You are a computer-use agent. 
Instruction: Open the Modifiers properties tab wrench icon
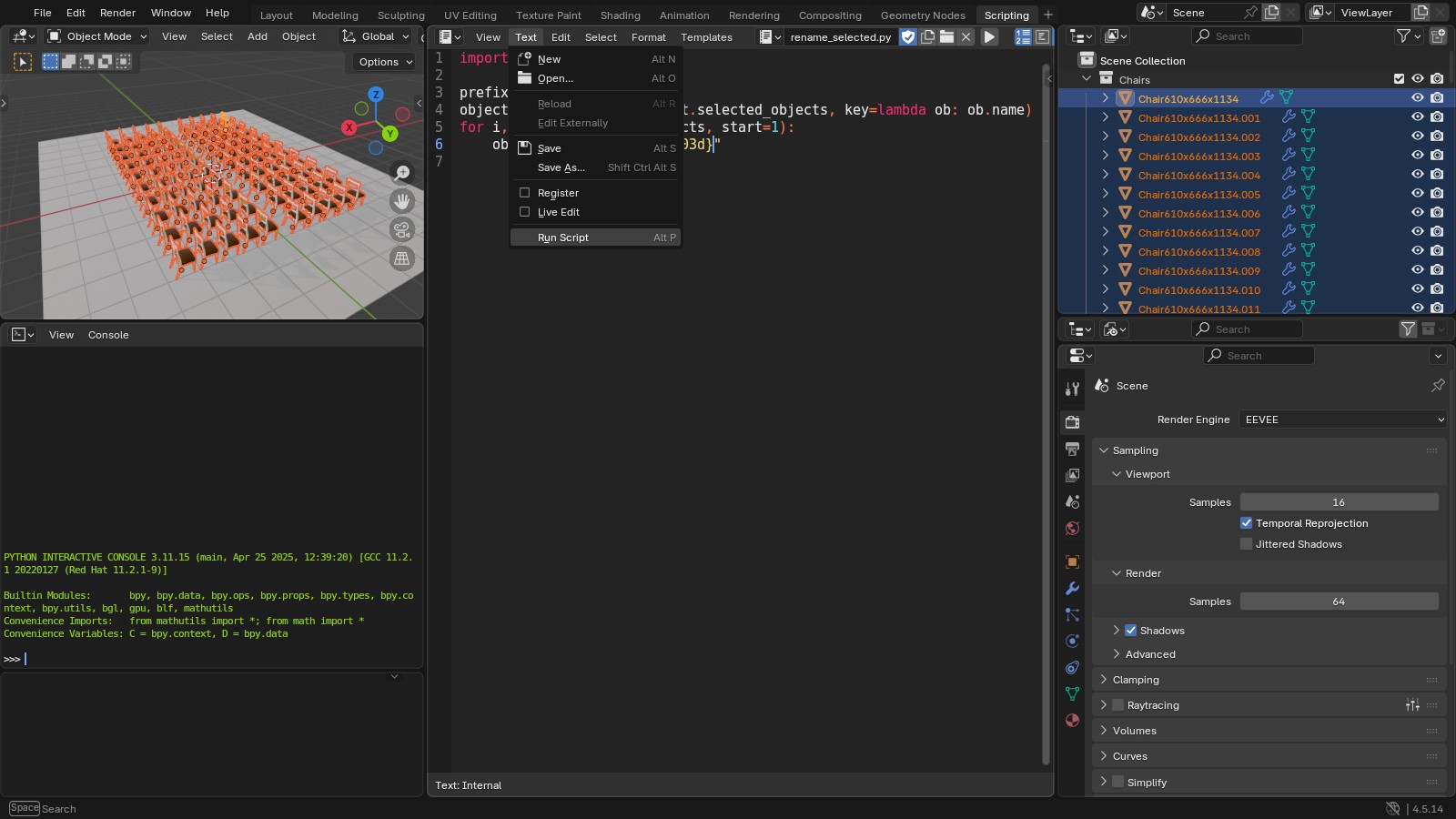tap(1072, 588)
